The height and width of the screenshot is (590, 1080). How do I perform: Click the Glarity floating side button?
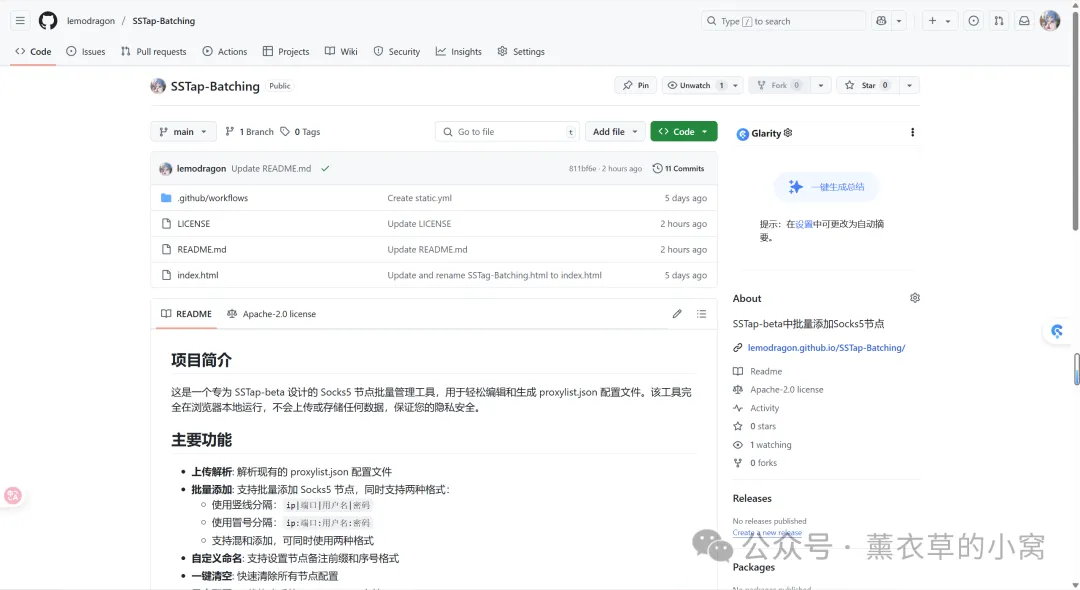tap(1057, 332)
